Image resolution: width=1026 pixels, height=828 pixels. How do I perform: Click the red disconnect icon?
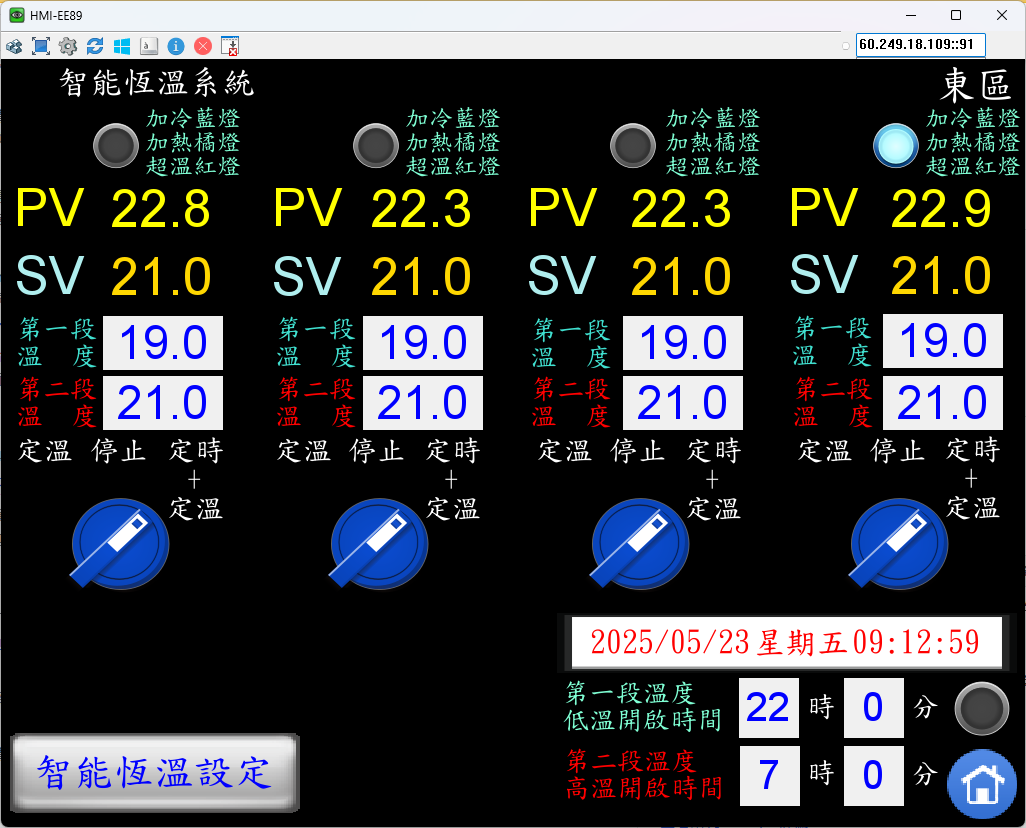pyautogui.click(x=203, y=46)
